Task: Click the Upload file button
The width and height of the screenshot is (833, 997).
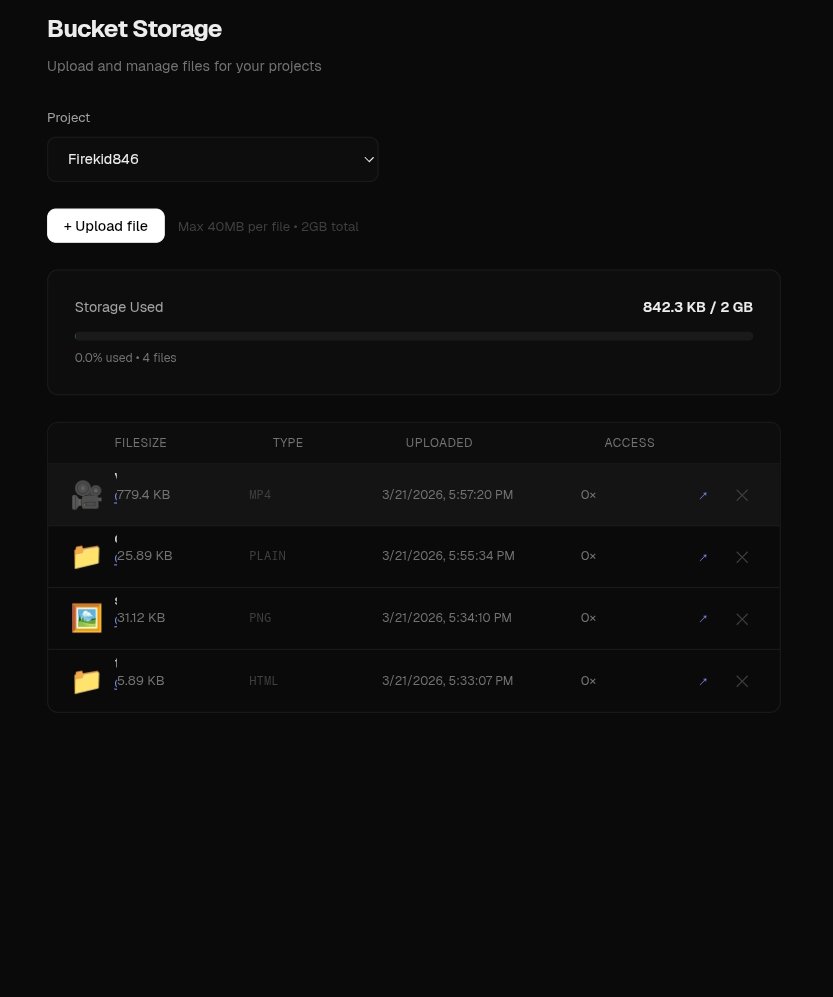Action: 106,226
